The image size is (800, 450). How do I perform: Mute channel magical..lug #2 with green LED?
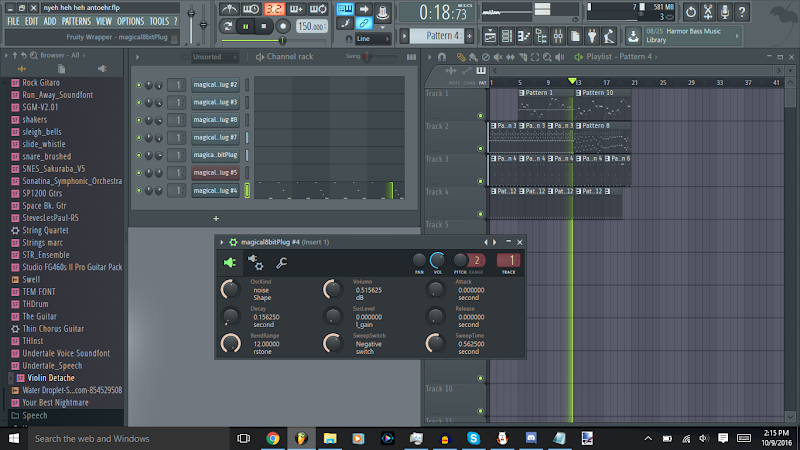point(138,85)
